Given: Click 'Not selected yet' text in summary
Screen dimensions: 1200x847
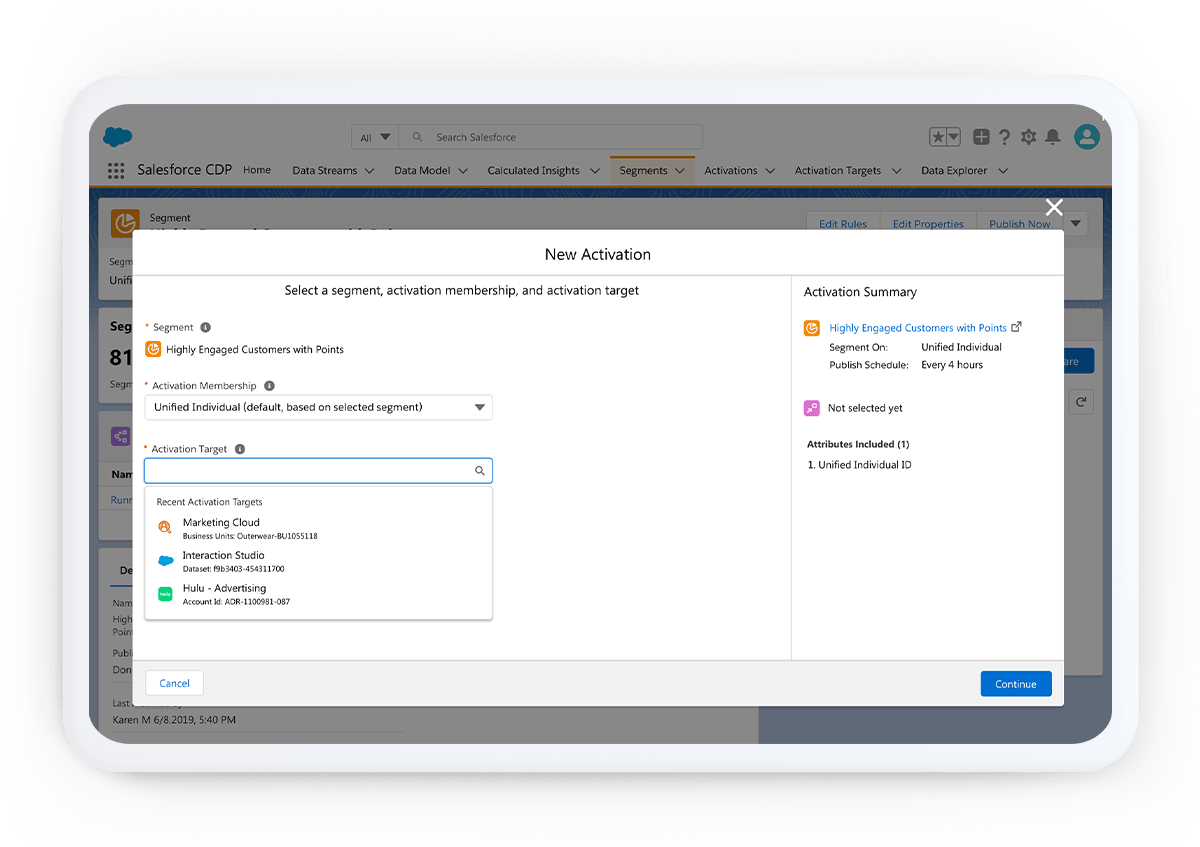Looking at the screenshot, I should point(865,408).
